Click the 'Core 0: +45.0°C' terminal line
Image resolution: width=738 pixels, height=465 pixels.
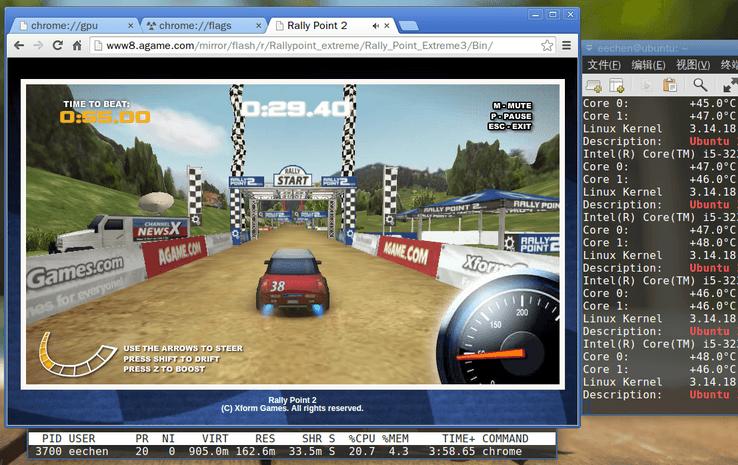pyautogui.click(x=659, y=103)
